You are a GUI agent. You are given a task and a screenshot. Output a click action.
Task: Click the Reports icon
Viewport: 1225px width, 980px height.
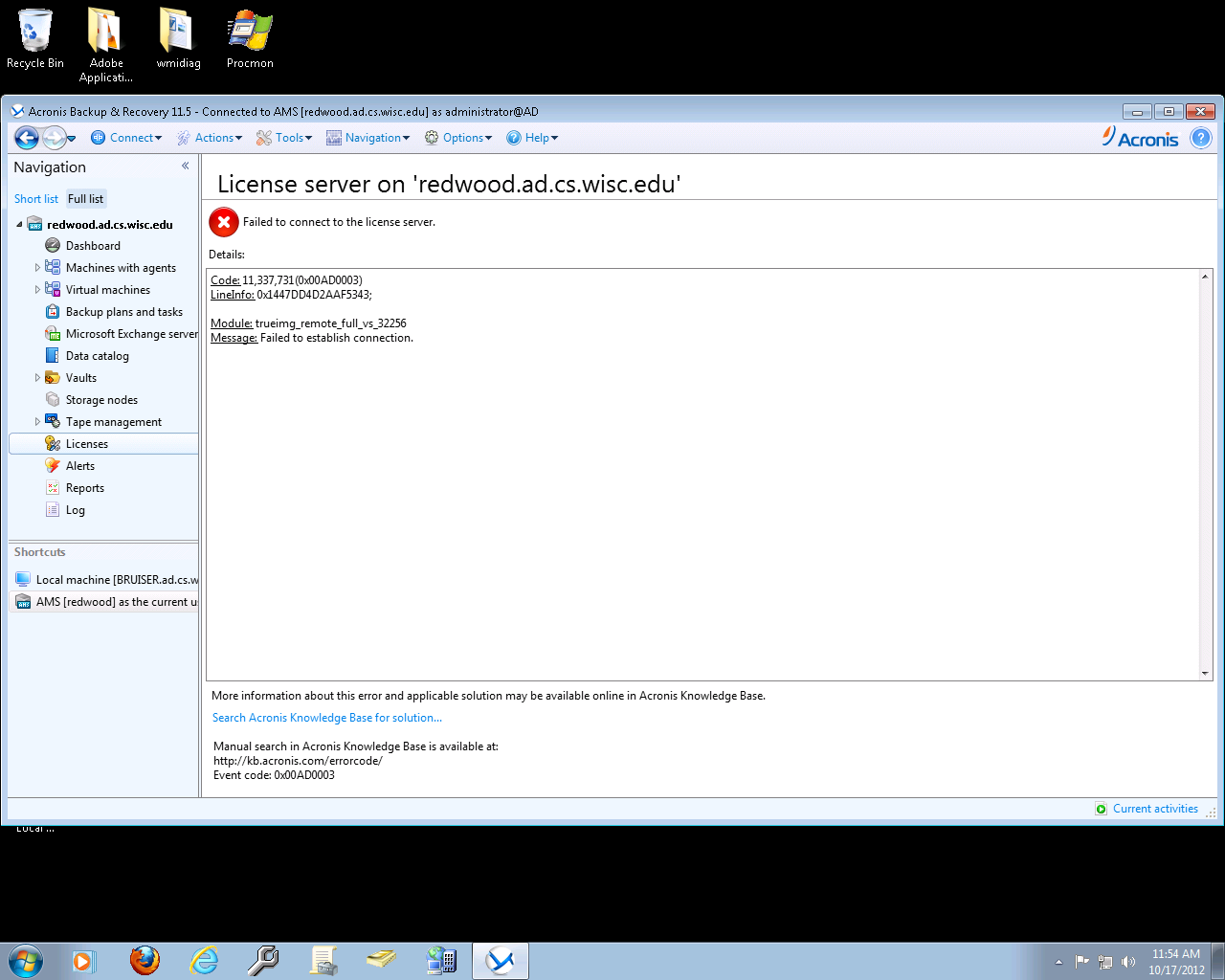pos(53,488)
